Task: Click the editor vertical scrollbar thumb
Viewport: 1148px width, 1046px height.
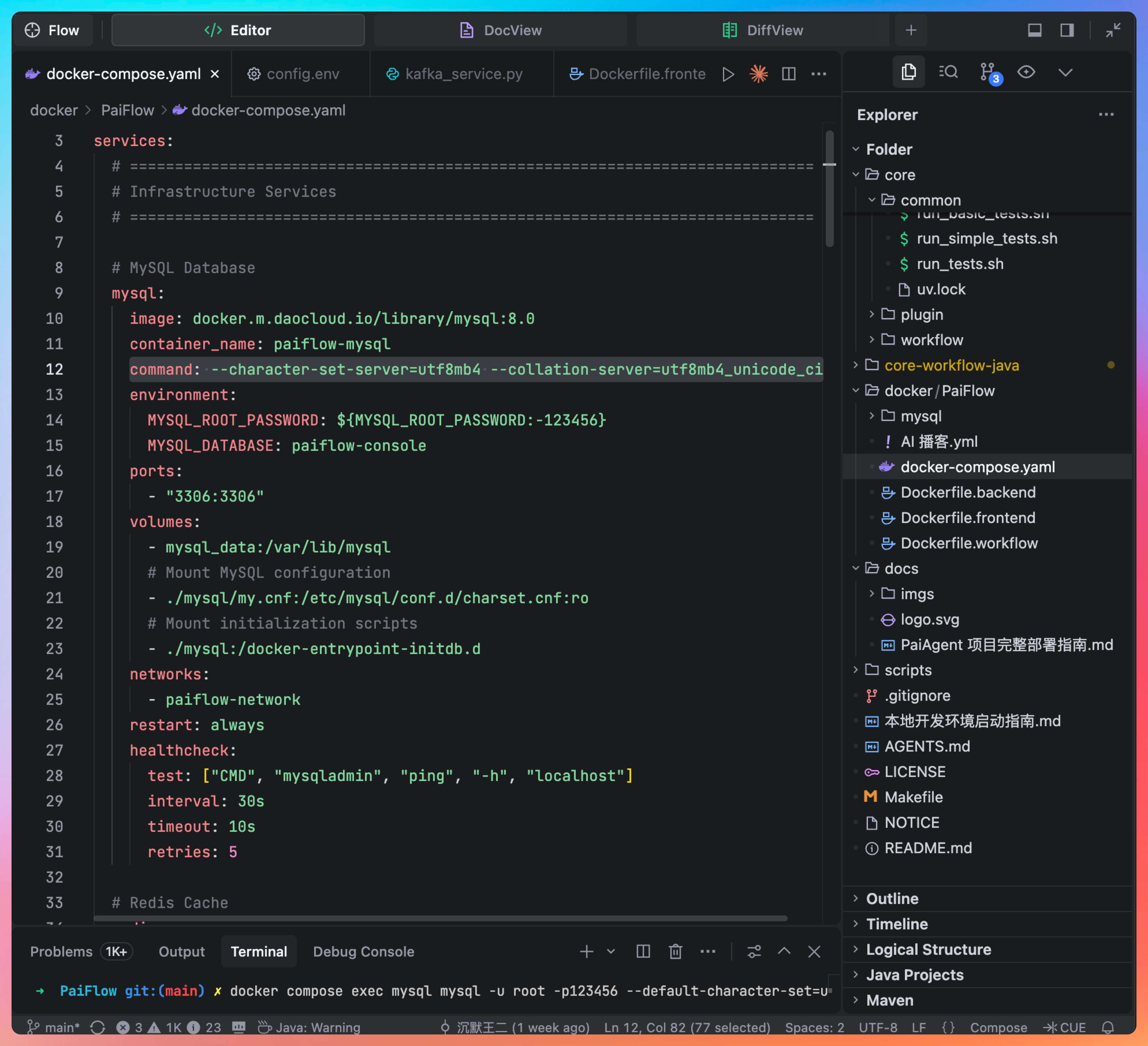Action: pos(830,188)
